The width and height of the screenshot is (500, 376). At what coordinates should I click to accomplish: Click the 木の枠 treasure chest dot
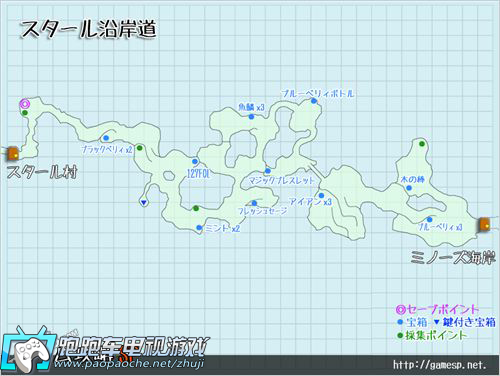[409, 188]
